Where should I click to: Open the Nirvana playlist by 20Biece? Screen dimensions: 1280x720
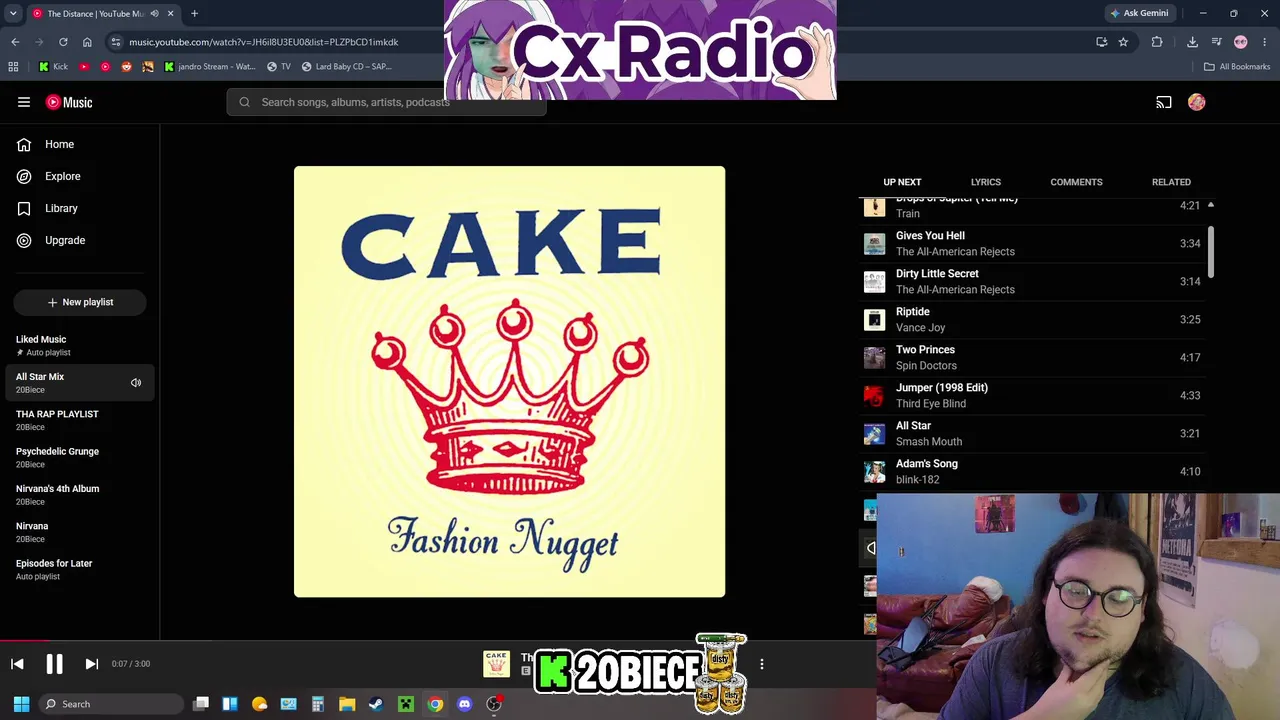click(x=80, y=532)
